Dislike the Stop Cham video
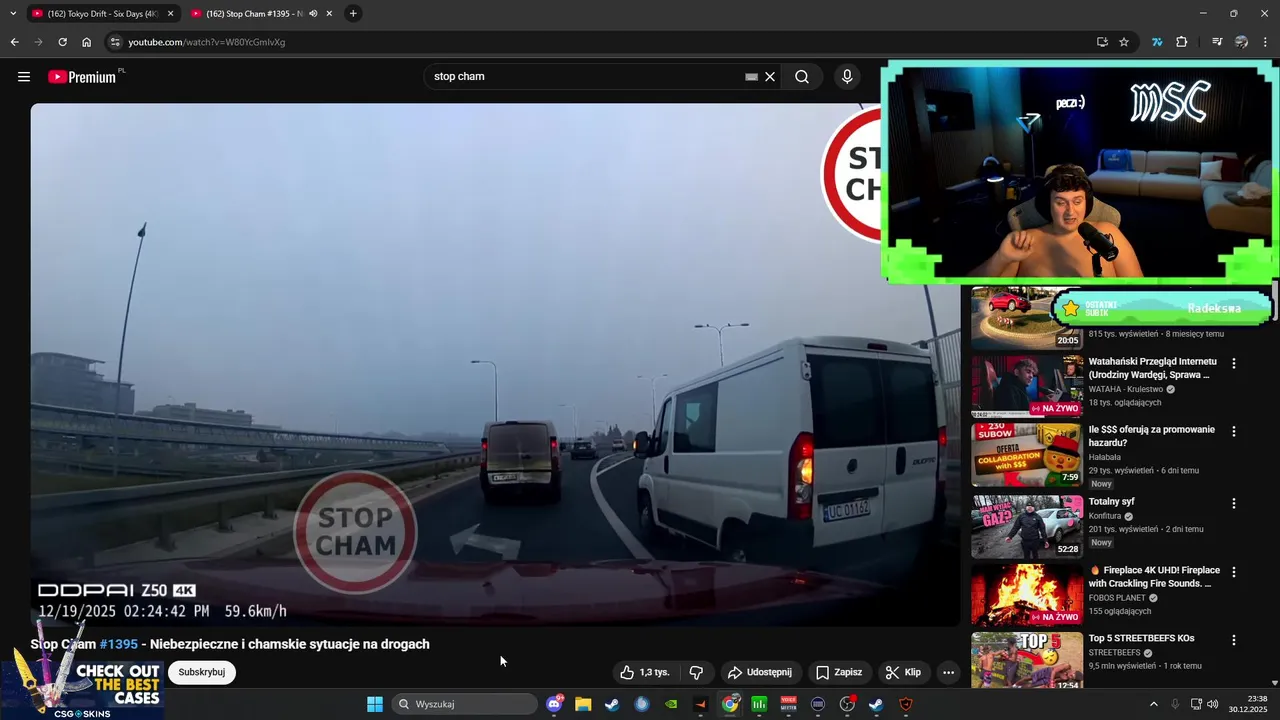Viewport: 1280px width, 720px height. tap(697, 672)
